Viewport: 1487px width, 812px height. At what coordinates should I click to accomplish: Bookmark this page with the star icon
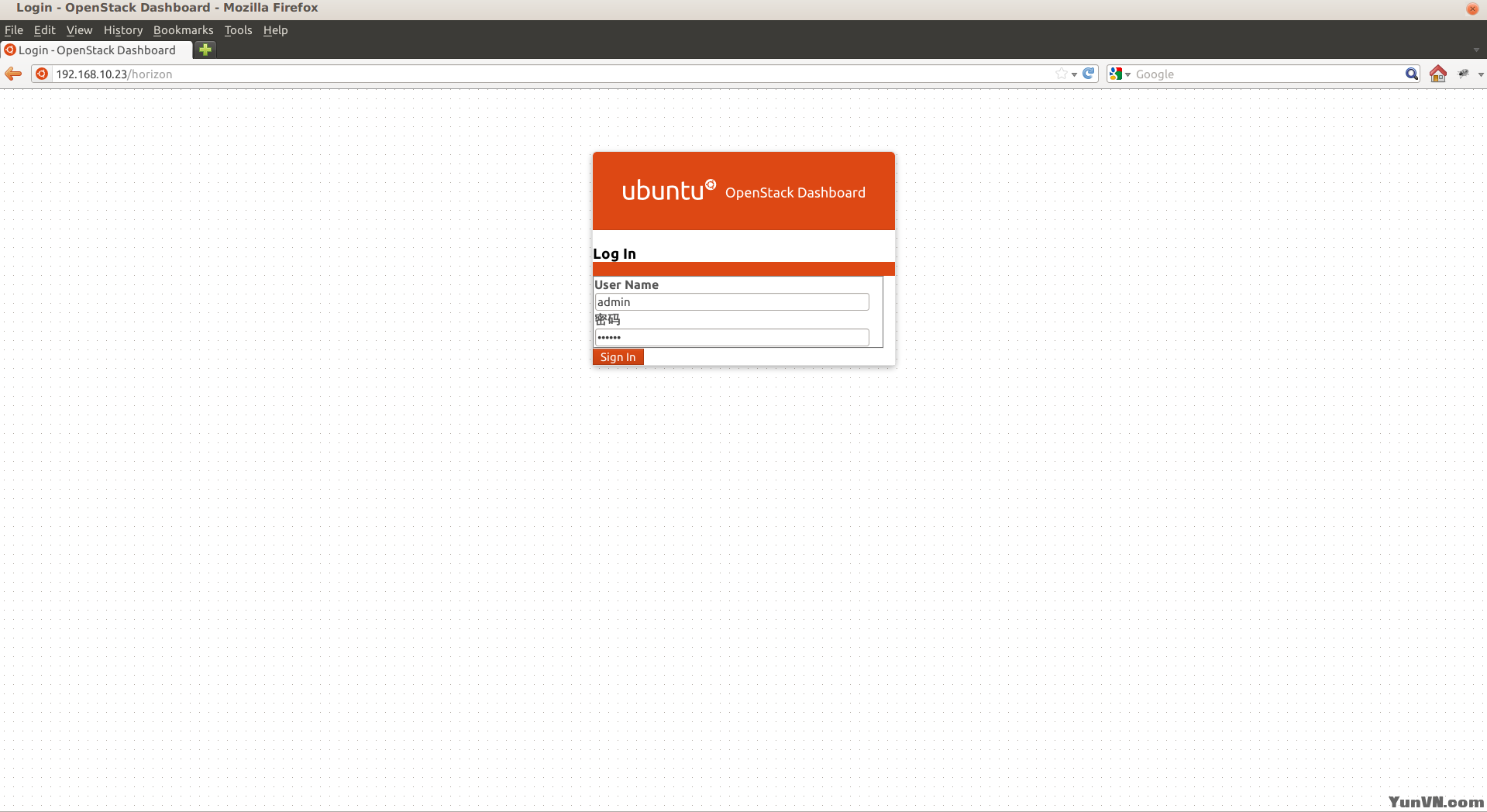(x=1061, y=74)
